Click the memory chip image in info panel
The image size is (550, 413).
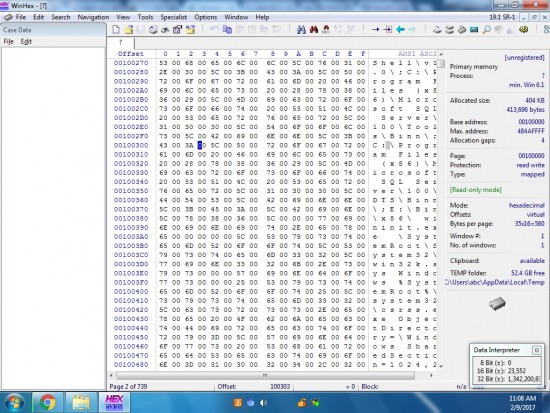[497, 304]
